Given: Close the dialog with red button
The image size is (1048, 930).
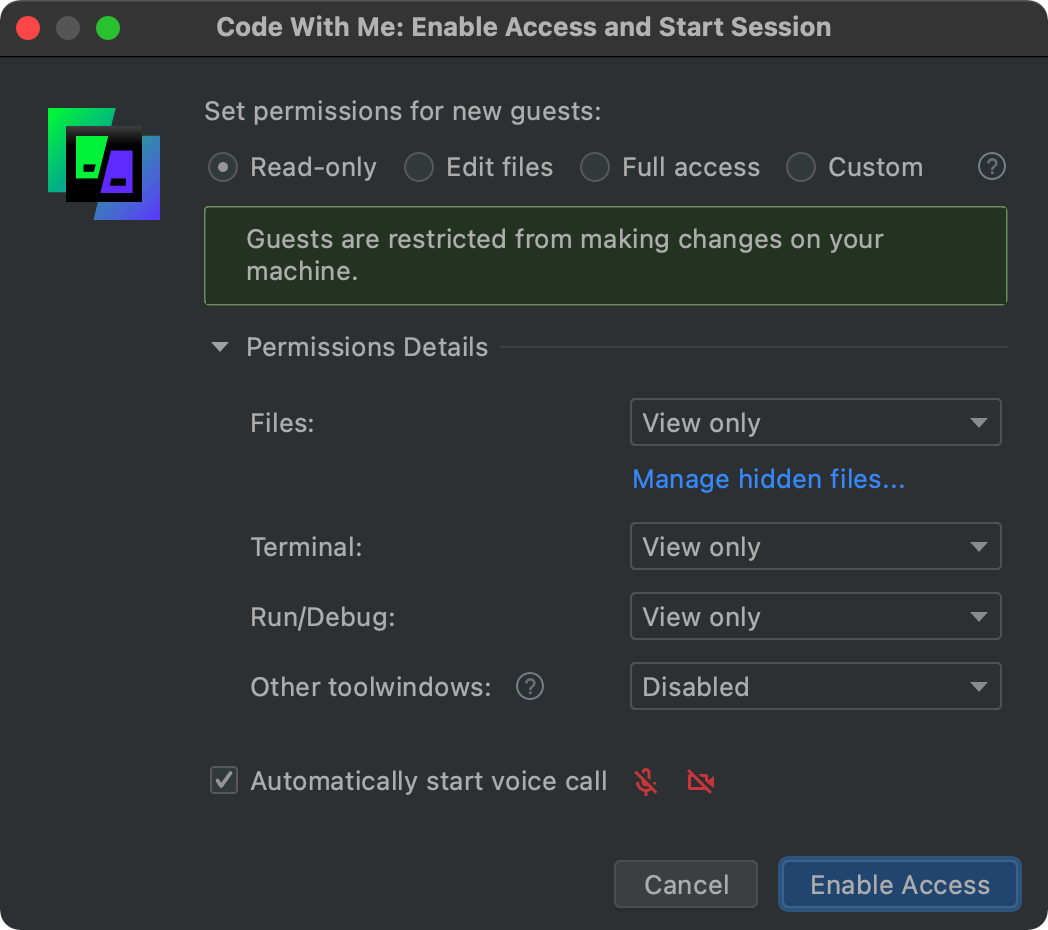Looking at the screenshot, I should (28, 28).
